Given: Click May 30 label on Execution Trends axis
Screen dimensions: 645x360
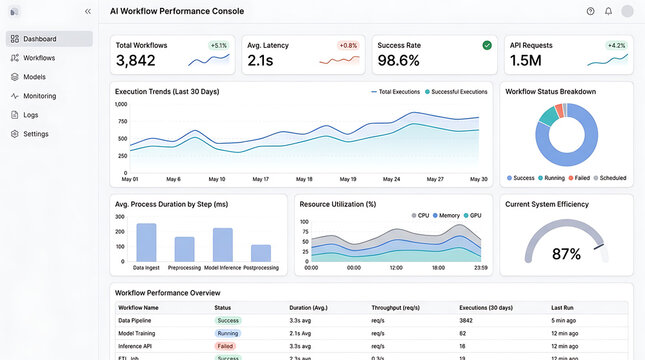Looking at the screenshot, I should coord(479,179).
